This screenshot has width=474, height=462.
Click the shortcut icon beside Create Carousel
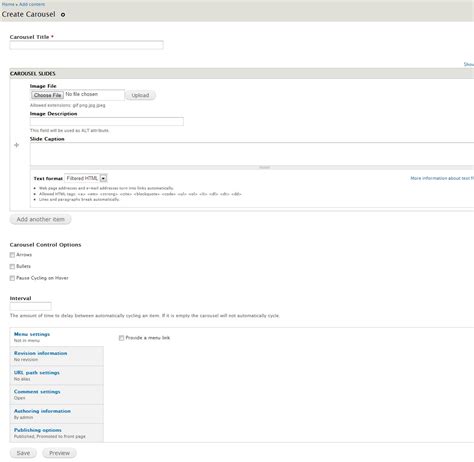pos(63,15)
